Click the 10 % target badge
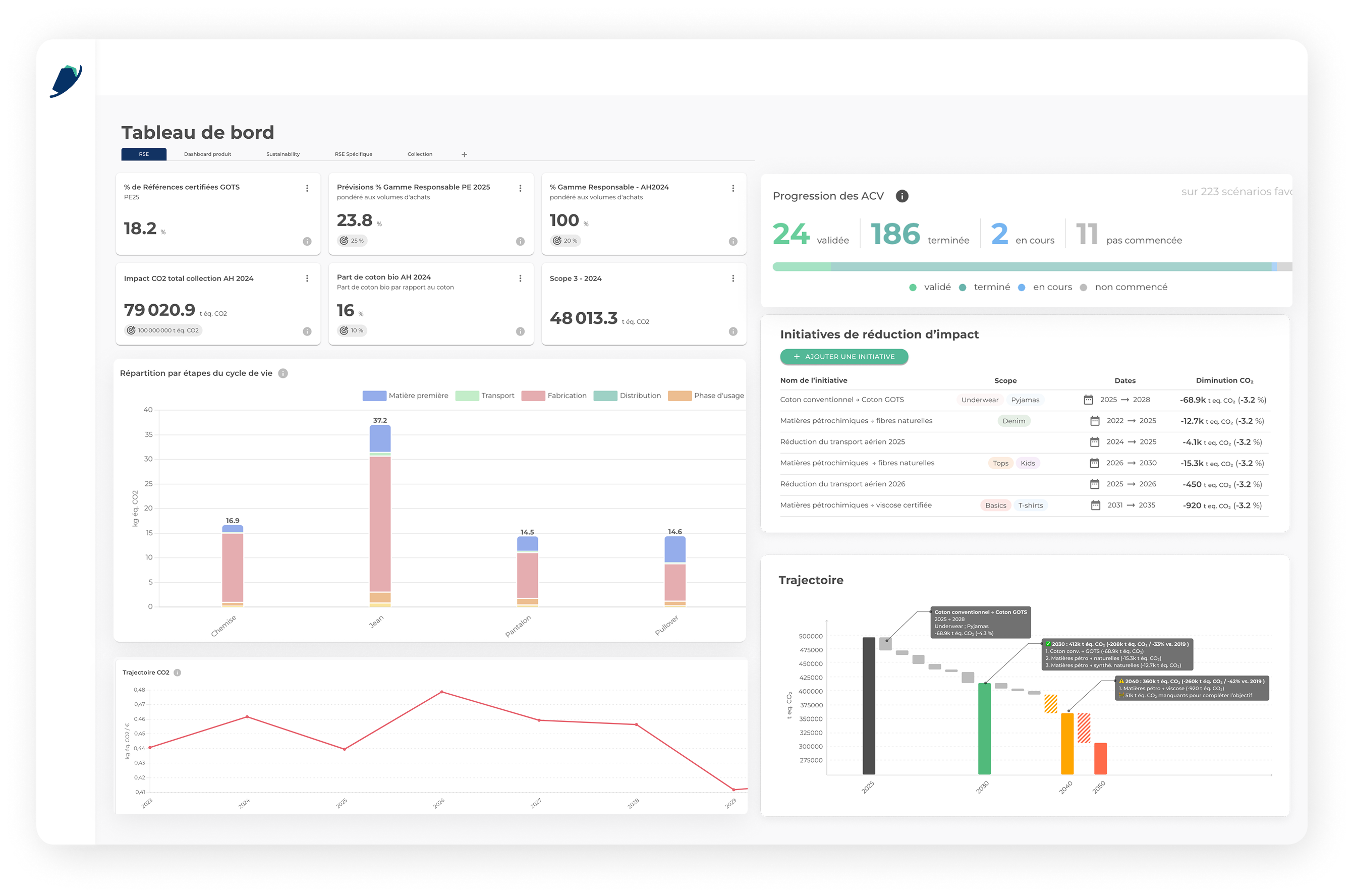The height and width of the screenshot is (896, 1353). [x=353, y=331]
